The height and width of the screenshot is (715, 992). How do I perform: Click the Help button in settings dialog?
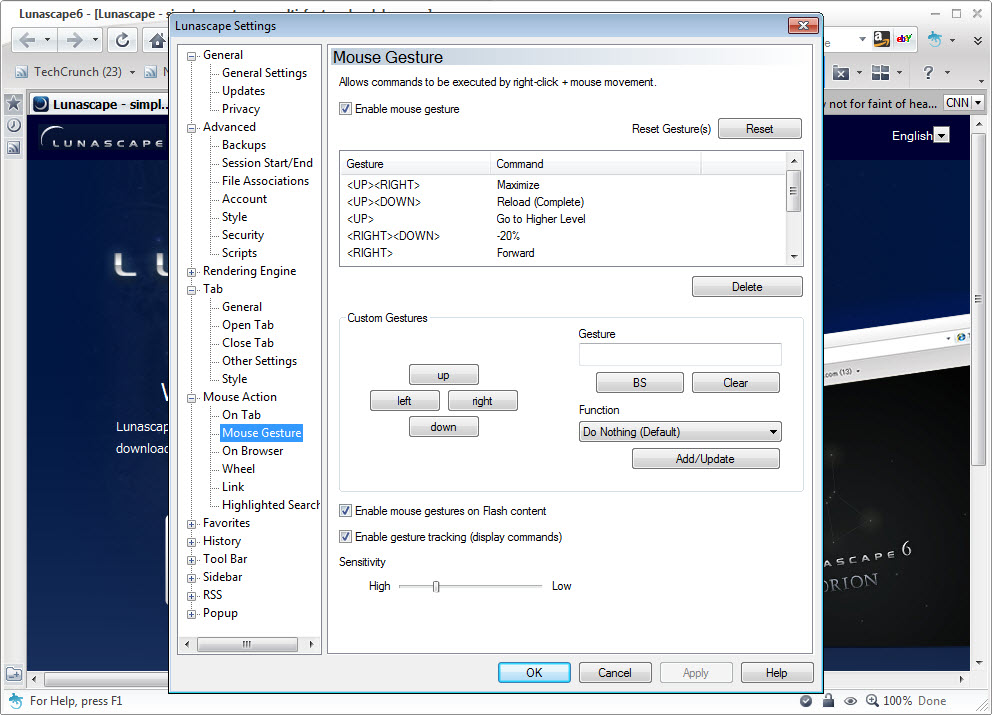click(776, 672)
